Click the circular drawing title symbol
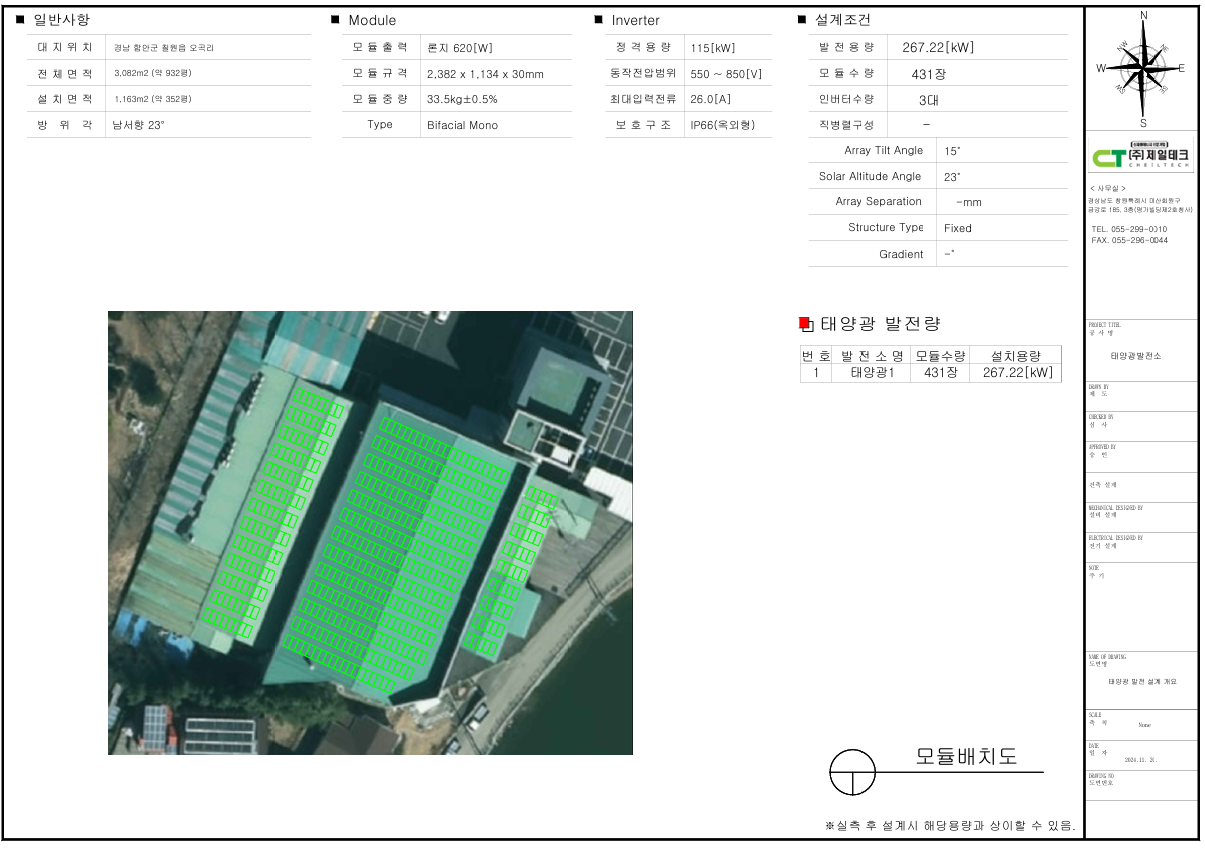Screen dimensions: 1205x851 (x=852, y=773)
